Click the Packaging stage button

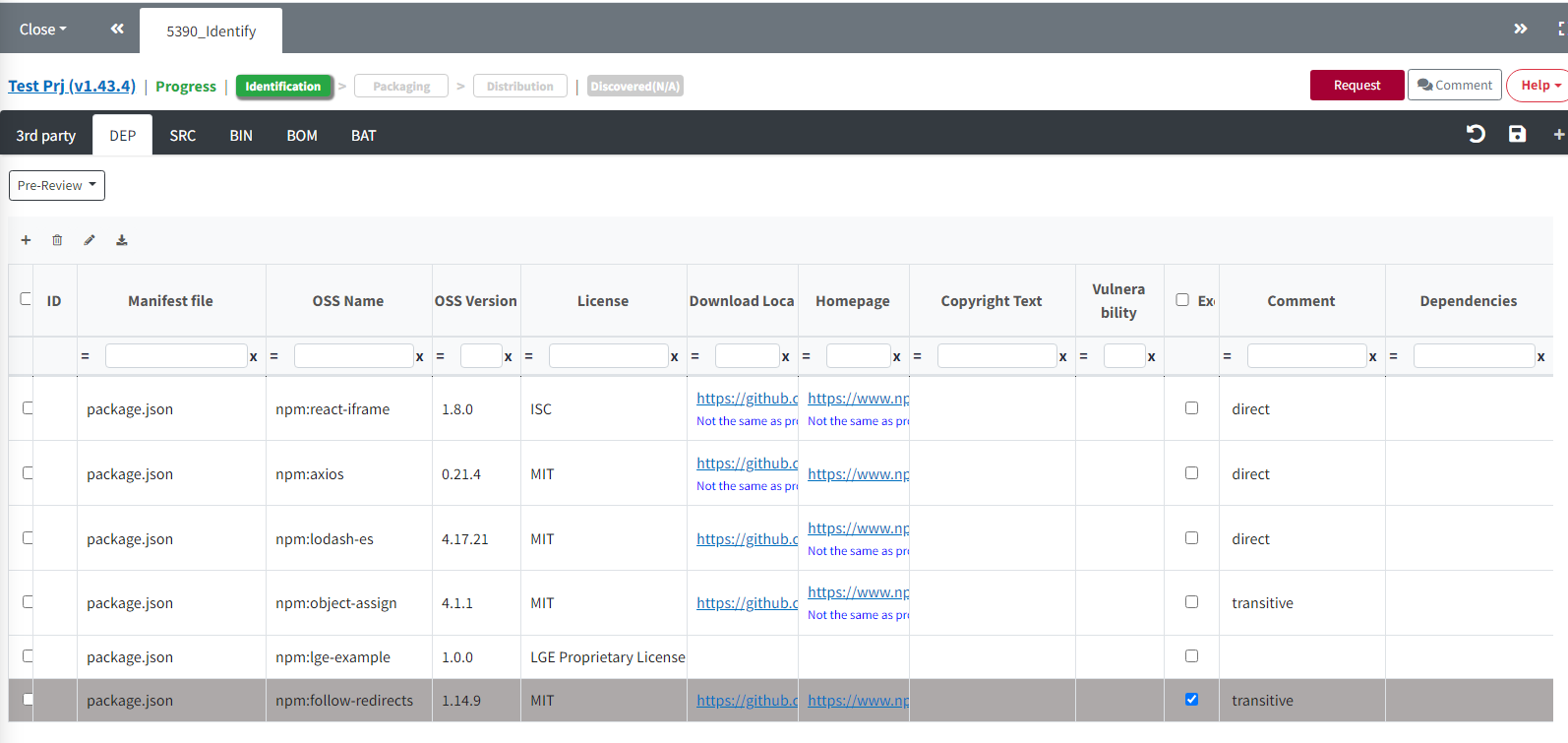pyautogui.click(x=401, y=87)
